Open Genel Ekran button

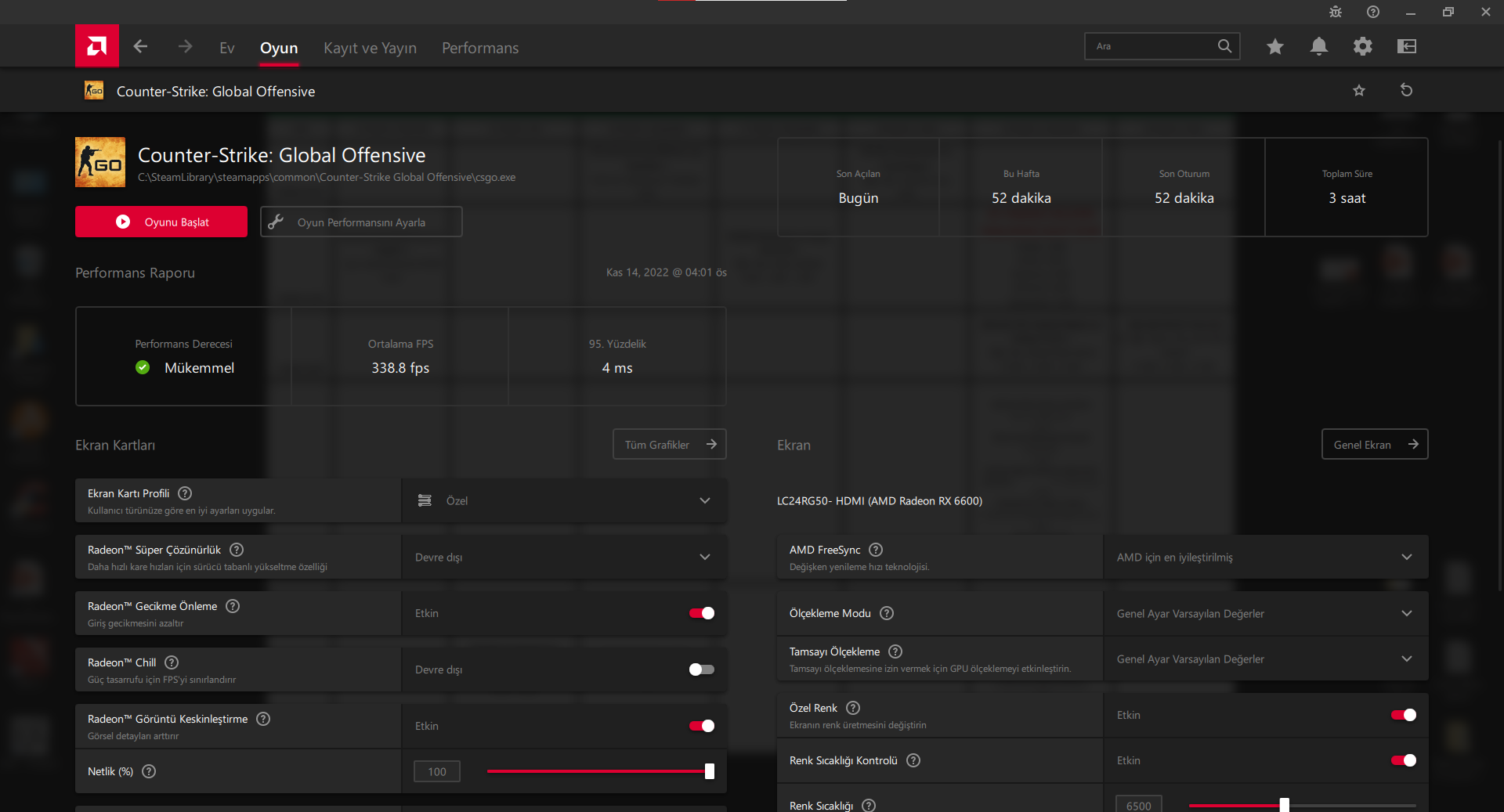pyautogui.click(x=1375, y=444)
